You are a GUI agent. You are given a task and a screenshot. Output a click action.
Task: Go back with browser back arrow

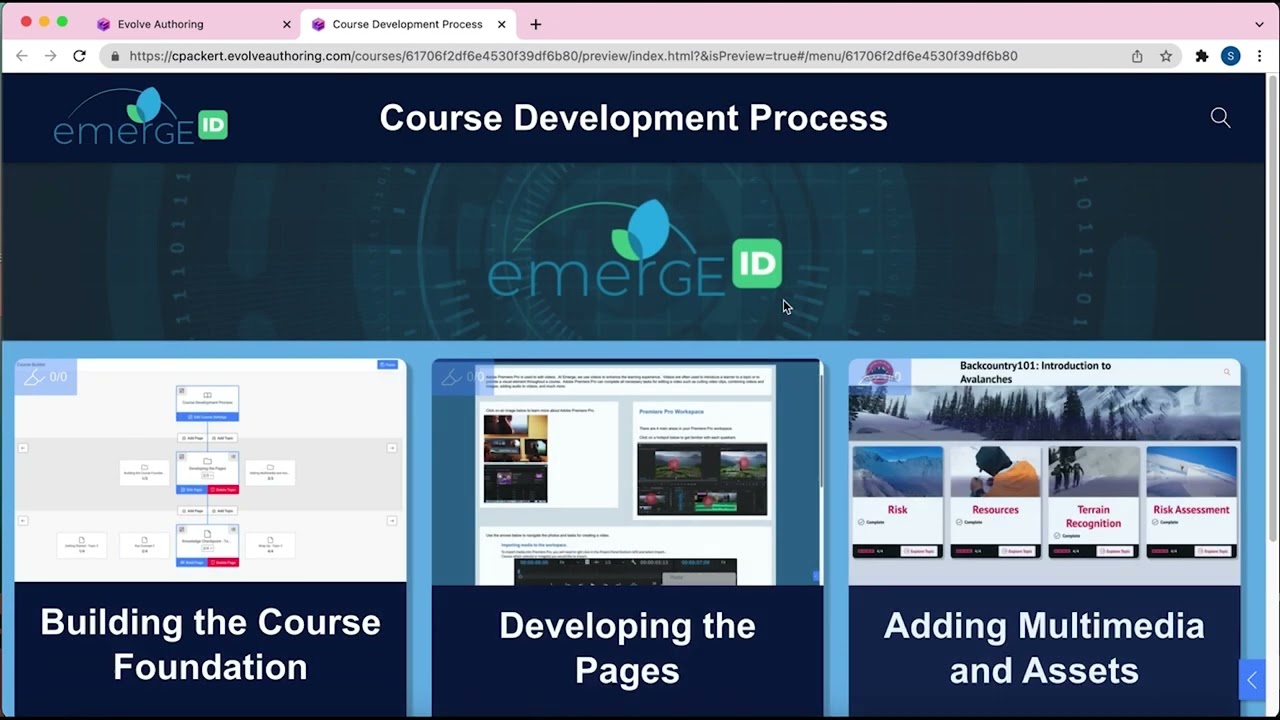[22, 56]
